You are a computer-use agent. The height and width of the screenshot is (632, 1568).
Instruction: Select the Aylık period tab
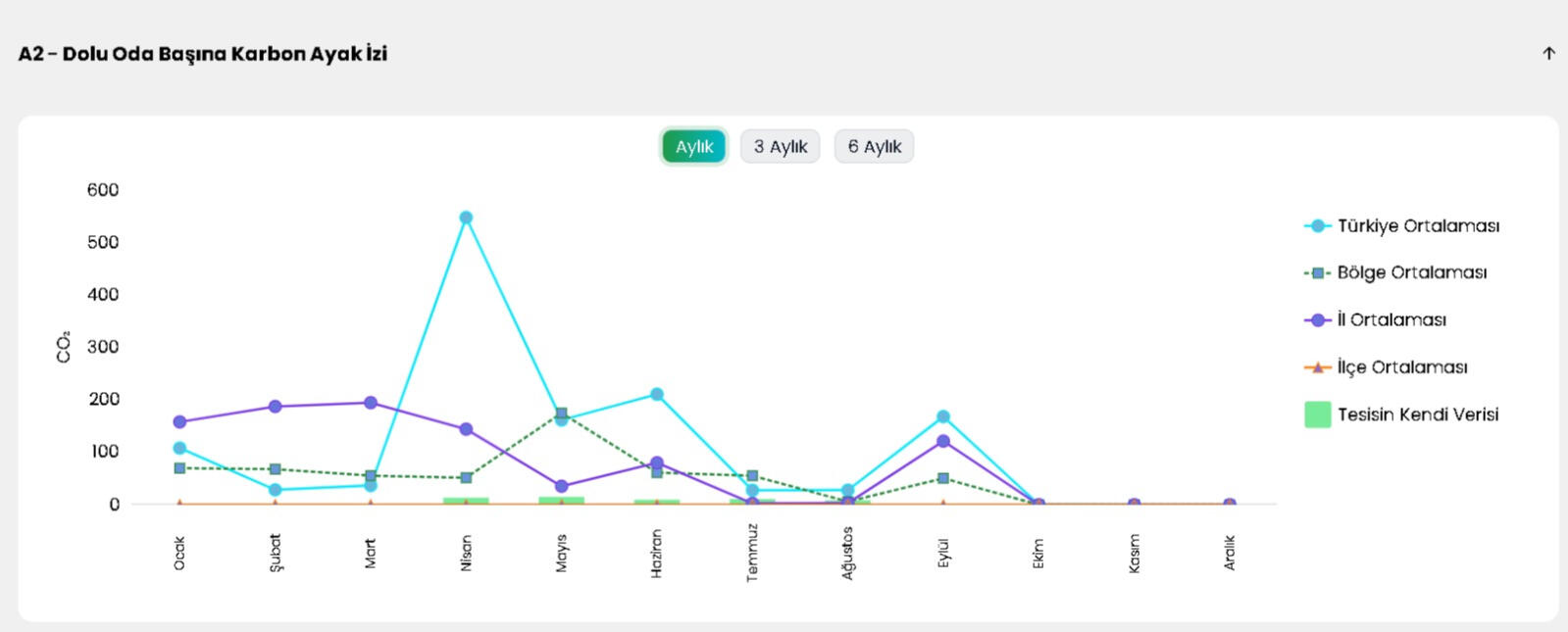point(693,147)
